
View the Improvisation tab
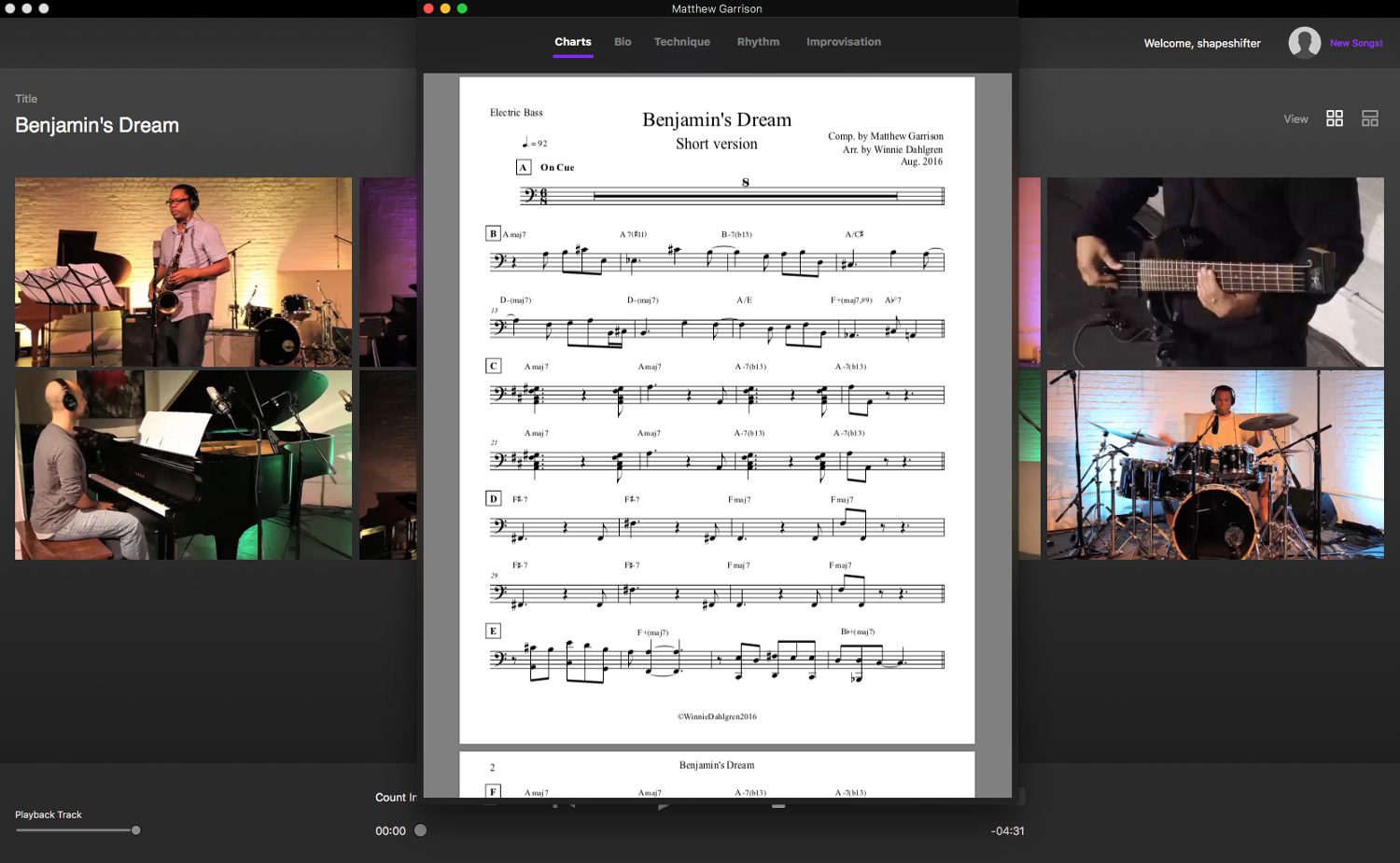tap(843, 41)
